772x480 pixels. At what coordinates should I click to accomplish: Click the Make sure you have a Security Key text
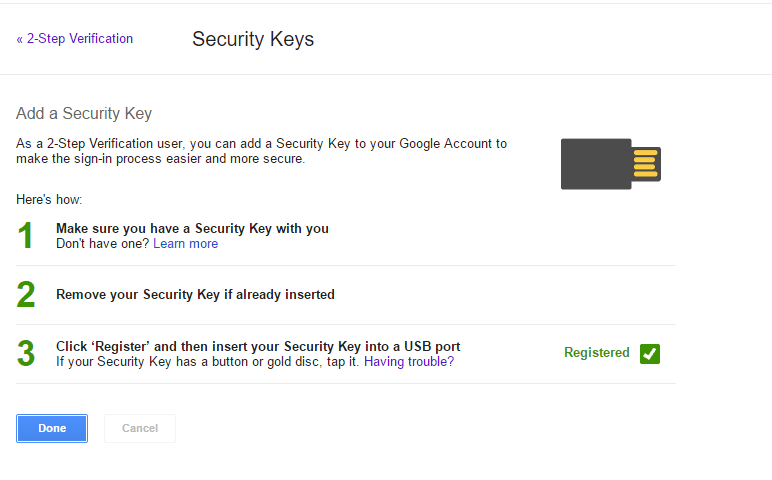193,228
